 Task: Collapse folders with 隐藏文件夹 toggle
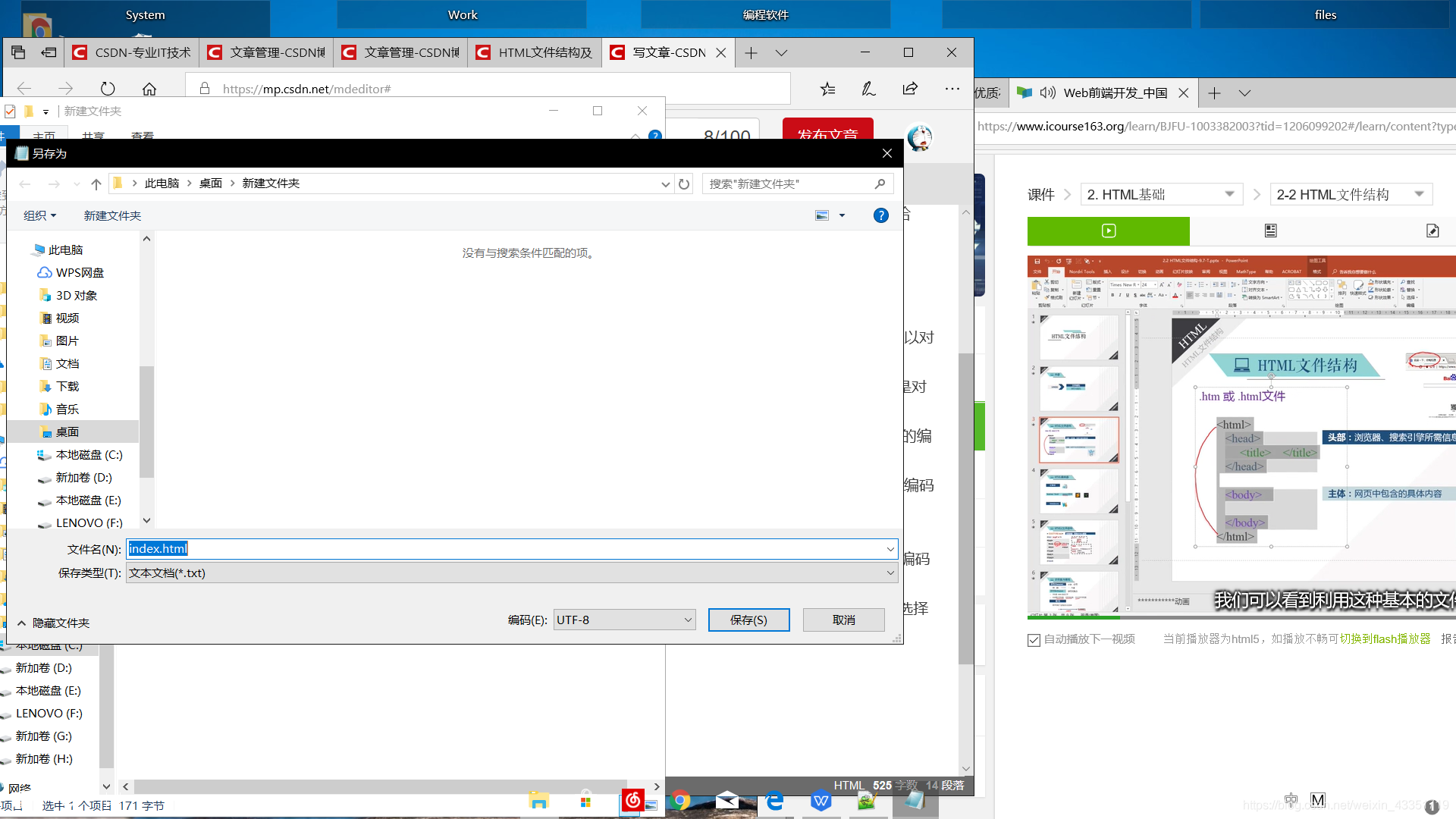(53, 623)
